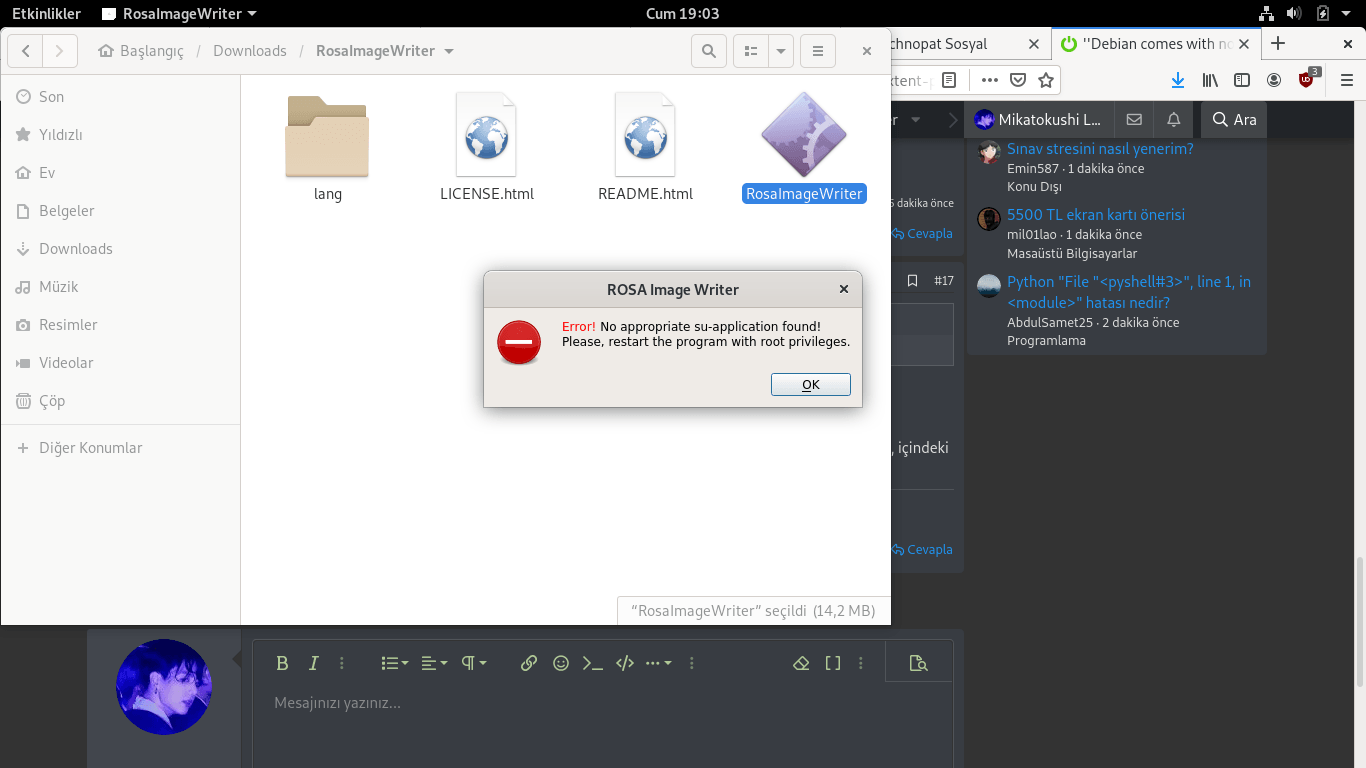The height and width of the screenshot is (768, 1366).
Task: Open the Etkinlikler activities overview
Action: pos(46,14)
